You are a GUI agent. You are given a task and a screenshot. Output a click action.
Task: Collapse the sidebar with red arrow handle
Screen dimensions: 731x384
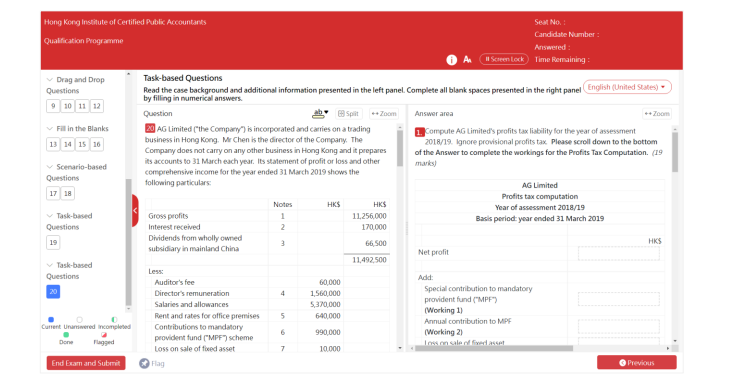click(x=135, y=211)
